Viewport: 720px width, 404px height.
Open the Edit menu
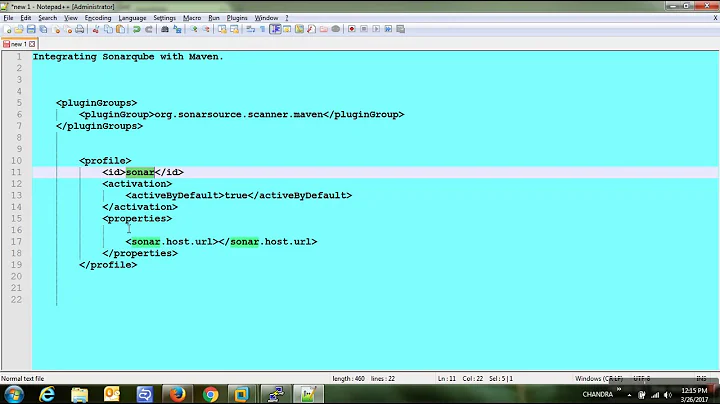coord(26,18)
